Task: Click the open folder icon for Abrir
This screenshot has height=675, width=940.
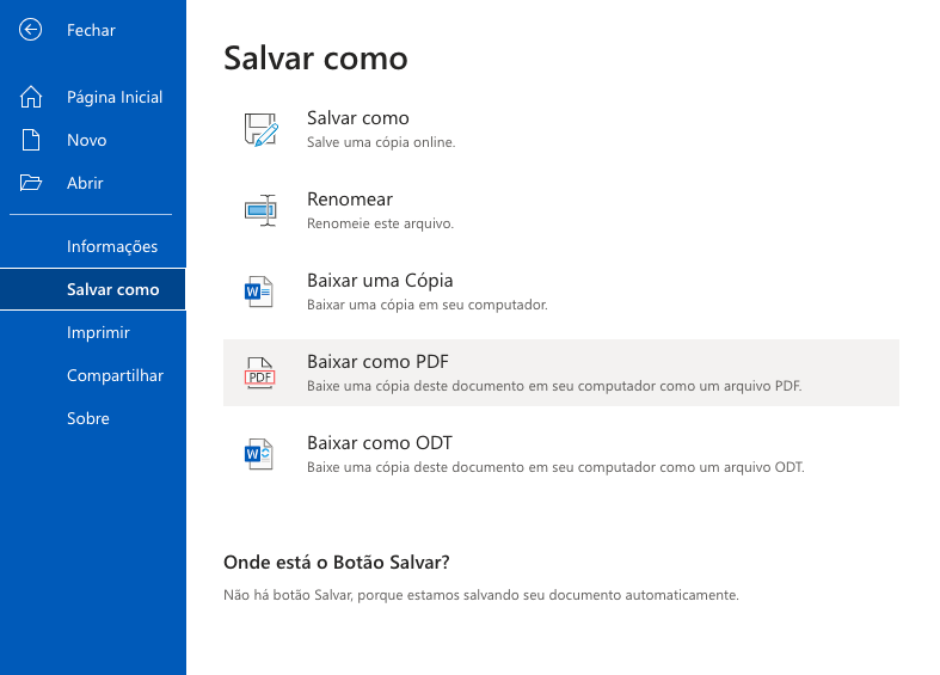Action: click(31, 183)
